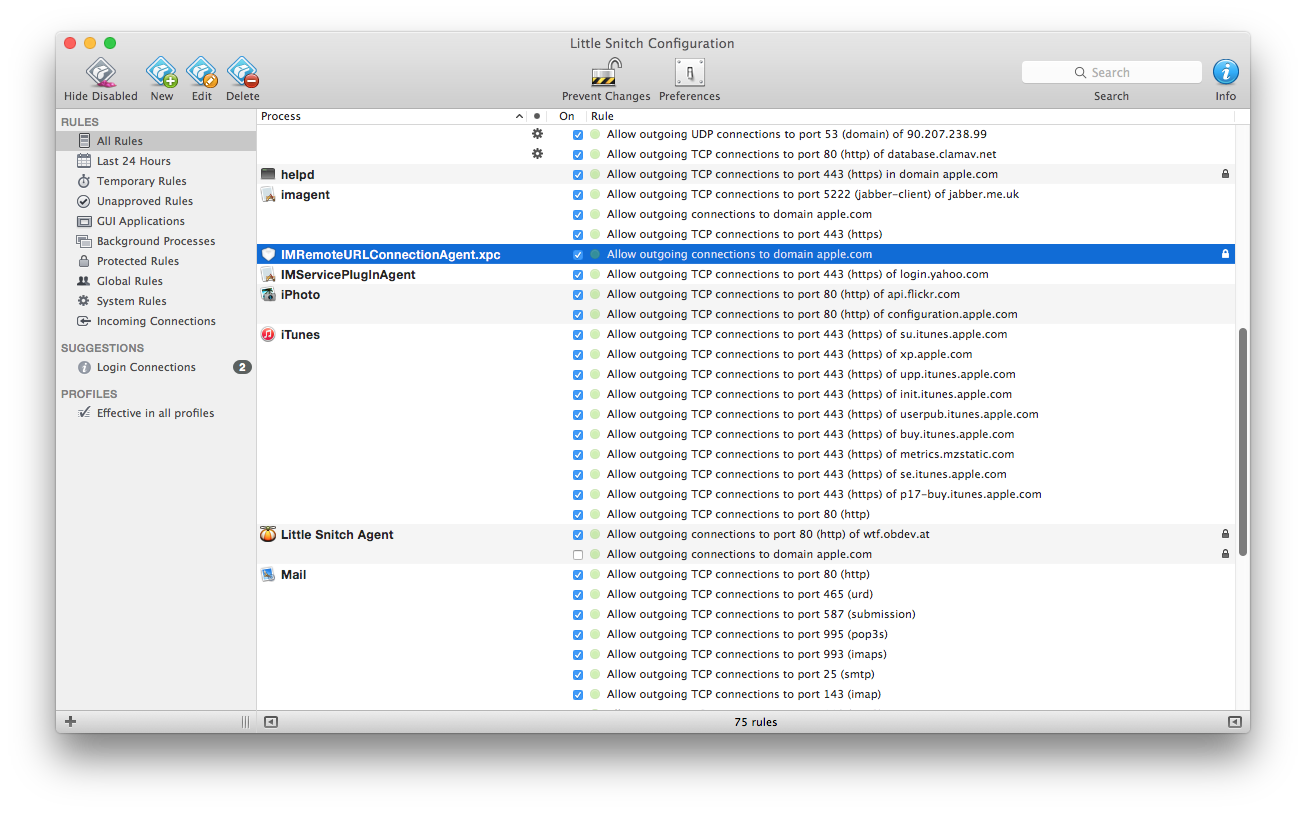The height and width of the screenshot is (813, 1306).
Task: Click lock icon on helpd rule row
Action: click(1225, 174)
